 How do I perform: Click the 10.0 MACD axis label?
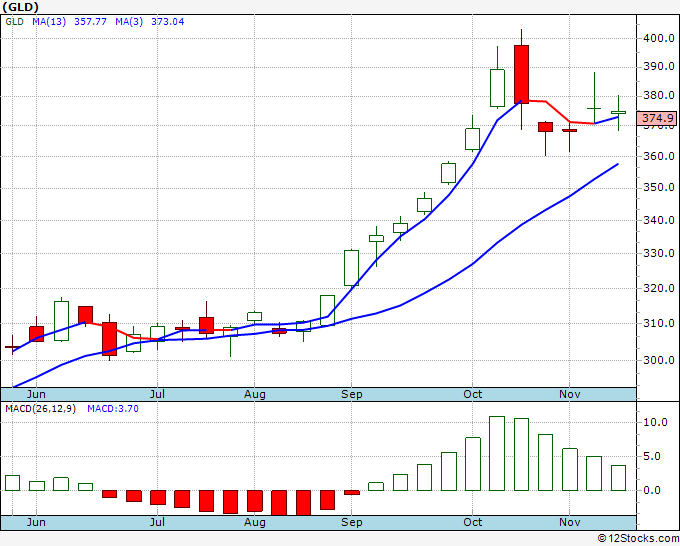click(x=655, y=422)
